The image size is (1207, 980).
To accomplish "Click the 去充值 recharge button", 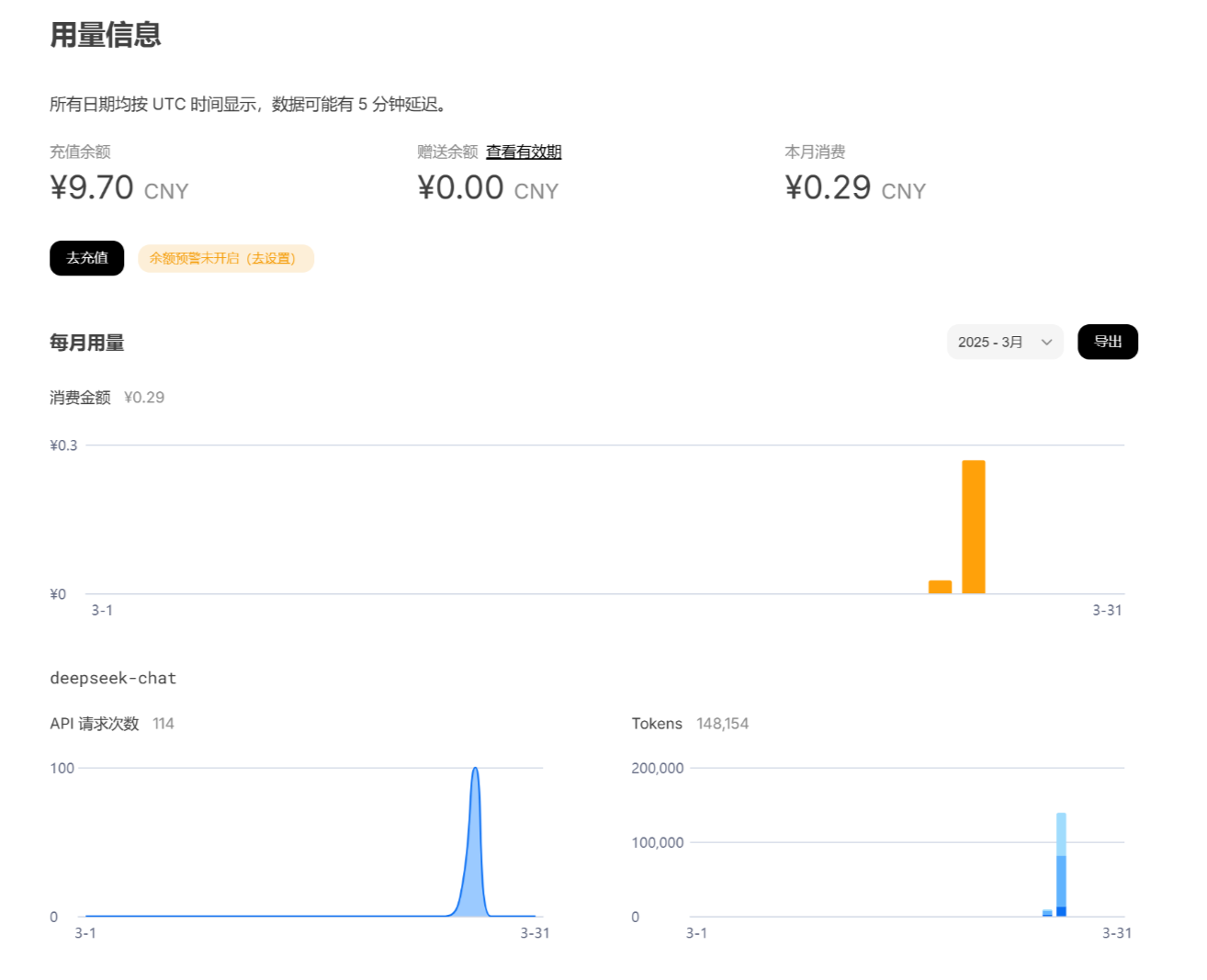I will [x=86, y=258].
